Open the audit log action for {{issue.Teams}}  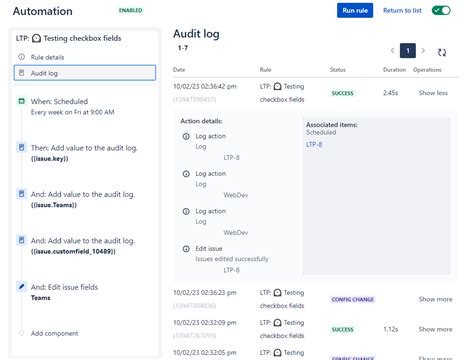tap(83, 199)
